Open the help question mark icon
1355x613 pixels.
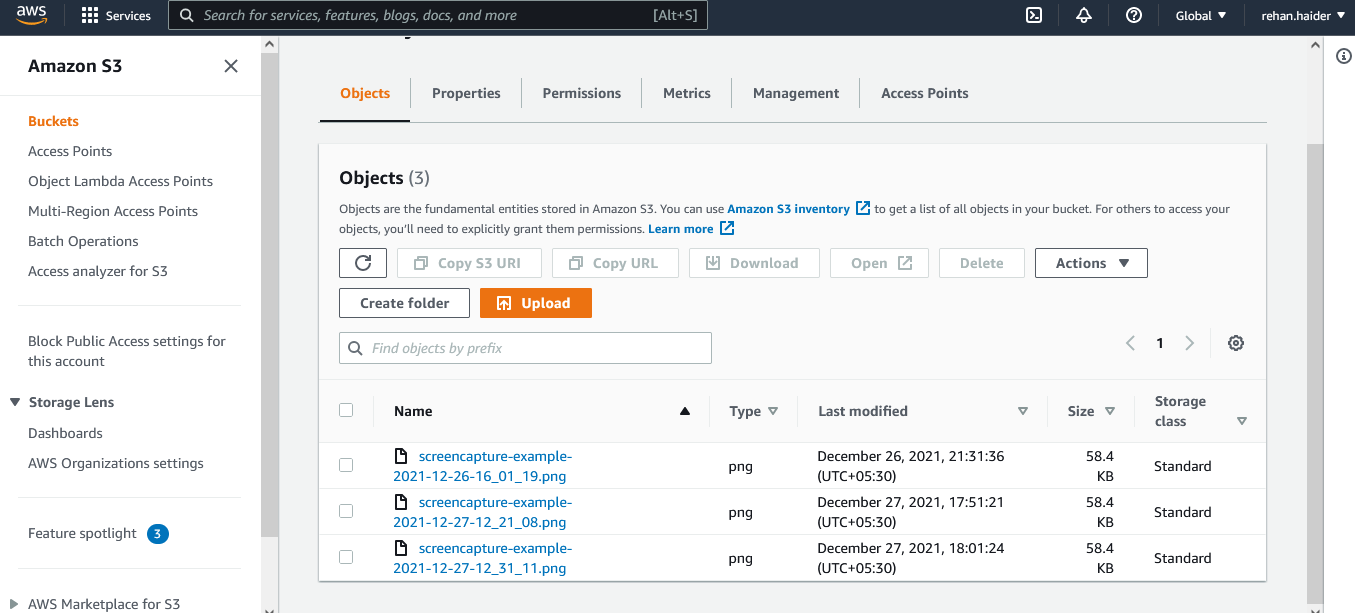pos(1133,15)
